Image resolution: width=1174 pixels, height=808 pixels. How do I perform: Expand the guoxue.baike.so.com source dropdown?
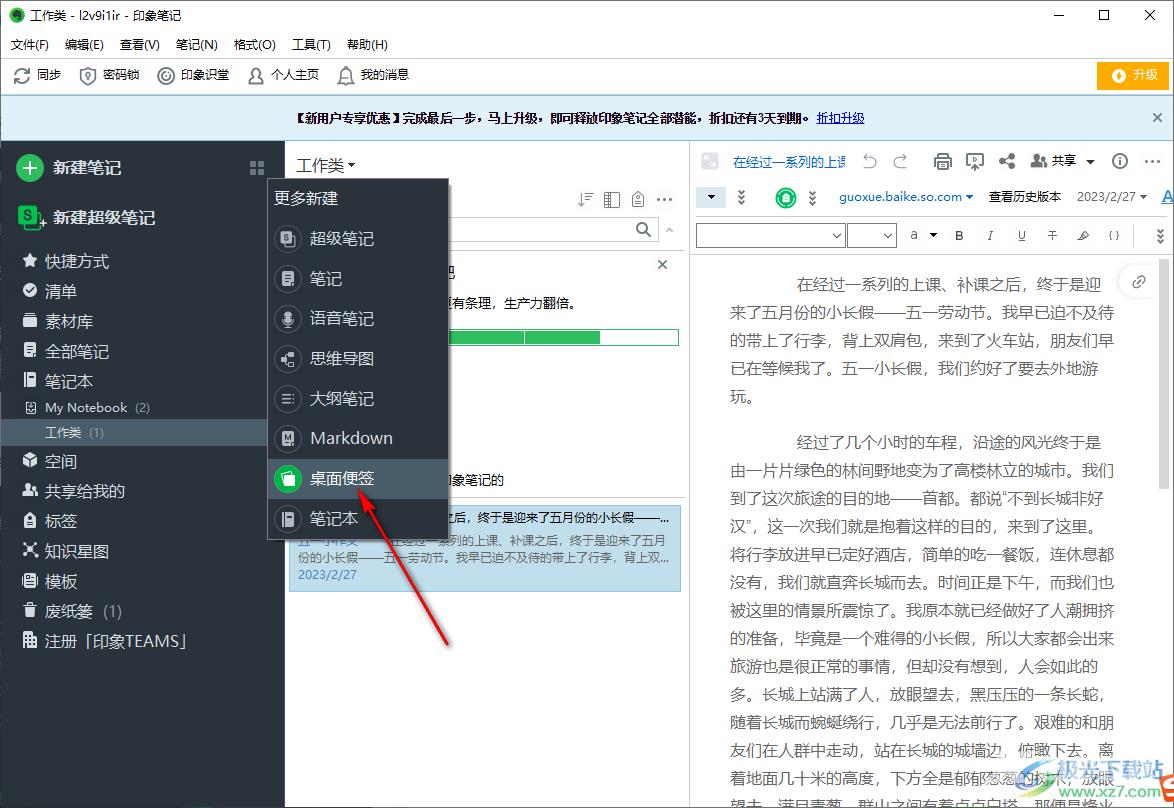(x=906, y=197)
